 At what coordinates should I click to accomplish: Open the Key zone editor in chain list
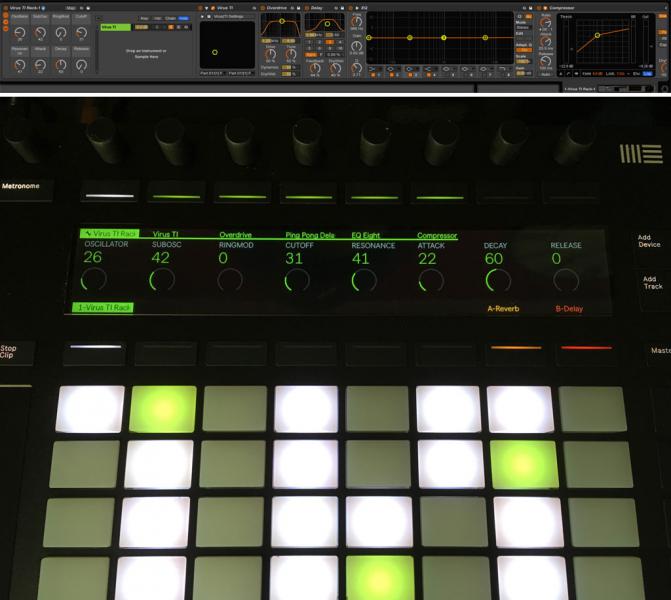(145, 18)
